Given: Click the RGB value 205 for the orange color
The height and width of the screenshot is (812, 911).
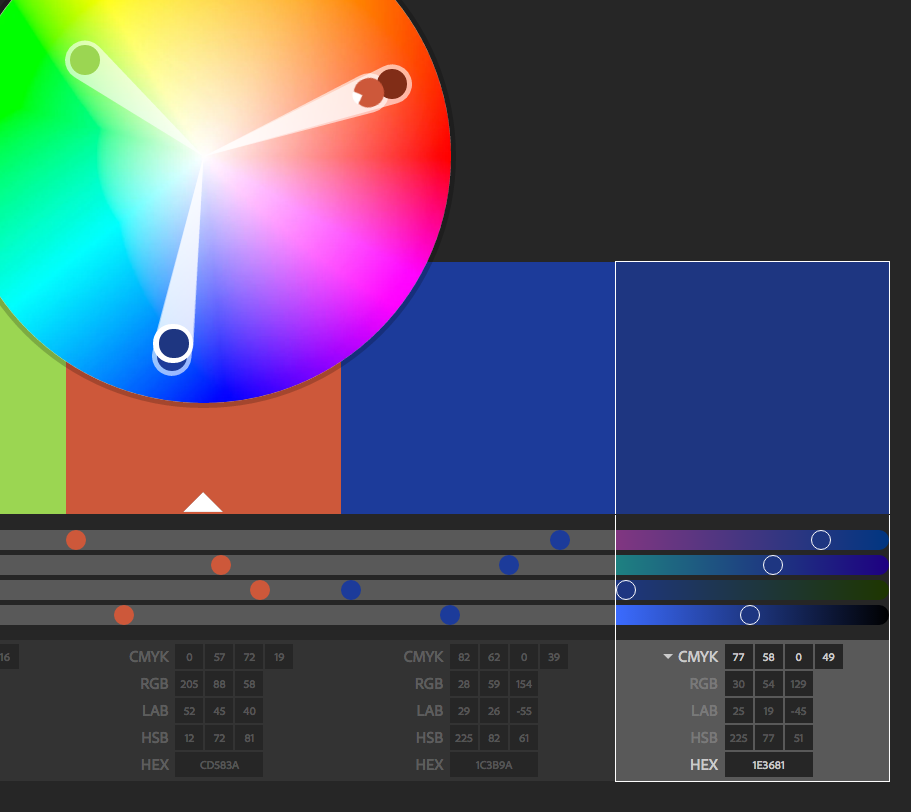Looking at the screenshot, I should tap(188, 684).
